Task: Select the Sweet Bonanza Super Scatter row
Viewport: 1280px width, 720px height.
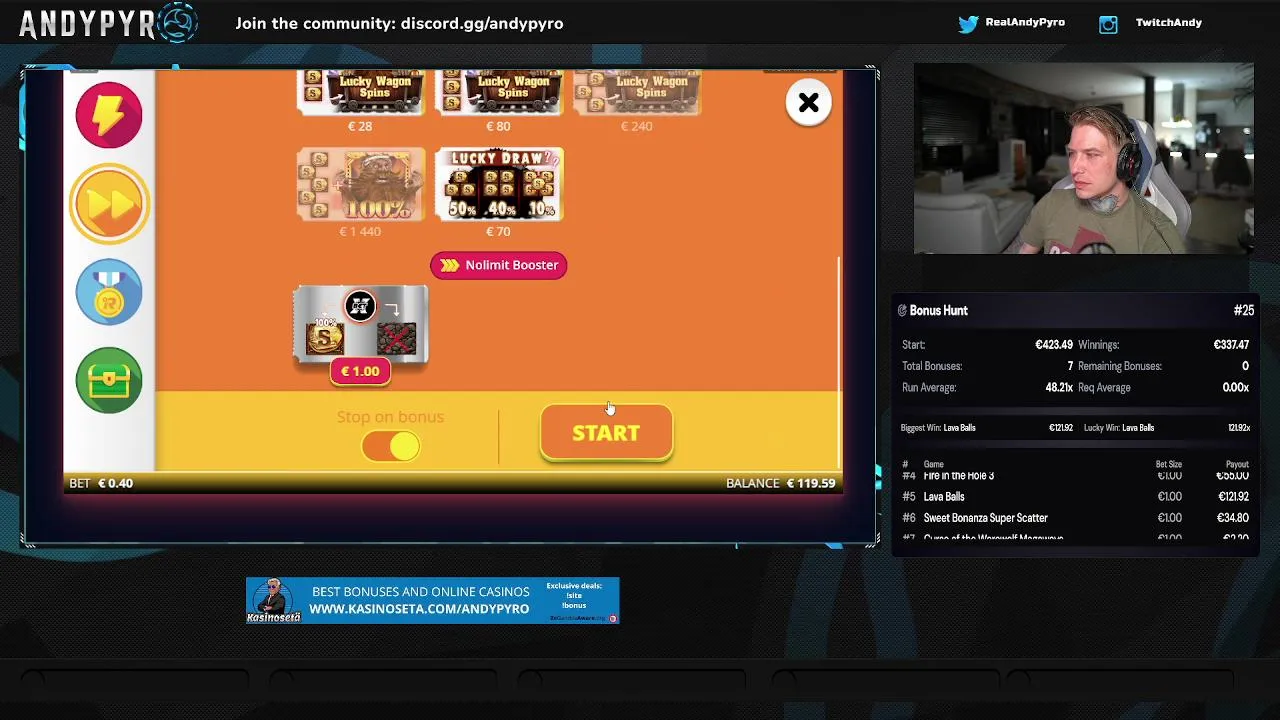Action: pyautogui.click(x=1075, y=518)
